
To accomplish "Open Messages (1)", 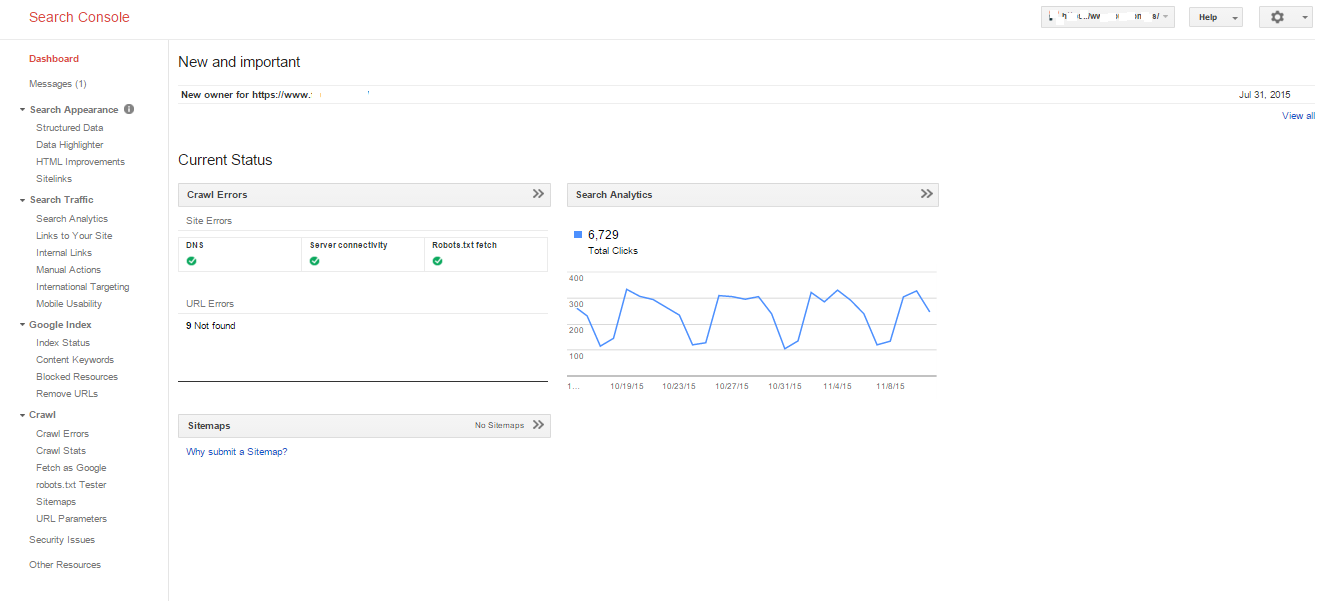I will click(x=58, y=84).
